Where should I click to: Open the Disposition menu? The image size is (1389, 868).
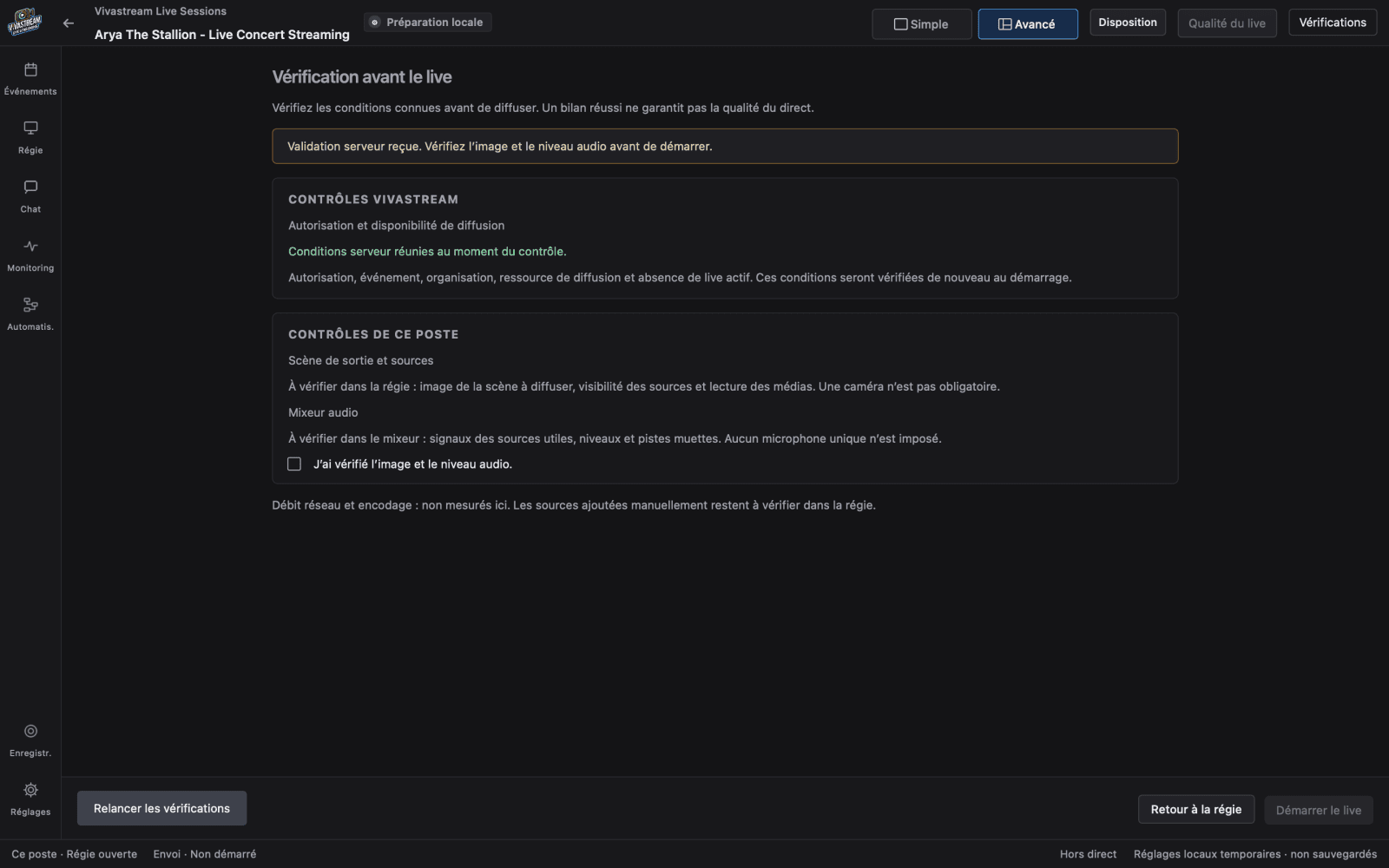tap(1128, 23)
